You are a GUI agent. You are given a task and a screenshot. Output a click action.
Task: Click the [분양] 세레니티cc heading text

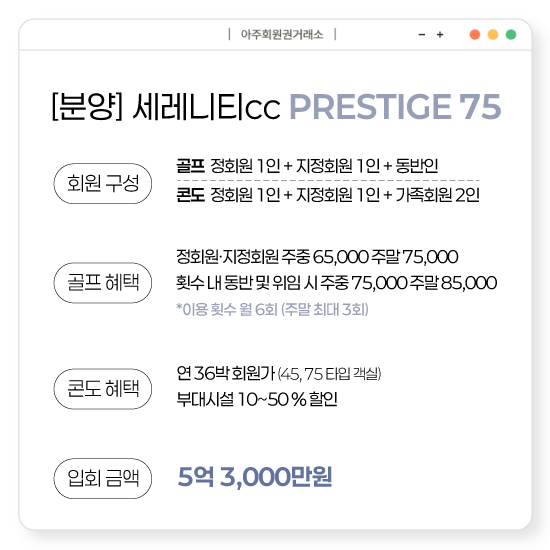click(x=166, y=107)
